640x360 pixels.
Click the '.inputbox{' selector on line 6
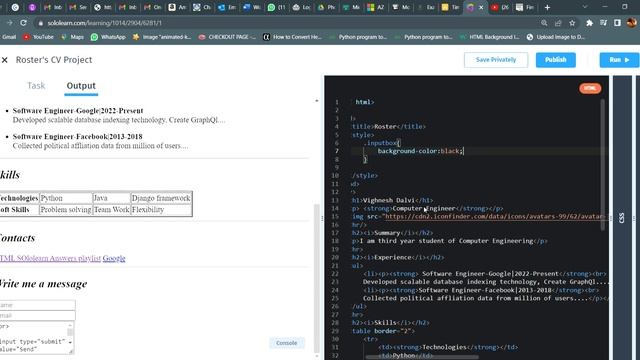point(382,143)
